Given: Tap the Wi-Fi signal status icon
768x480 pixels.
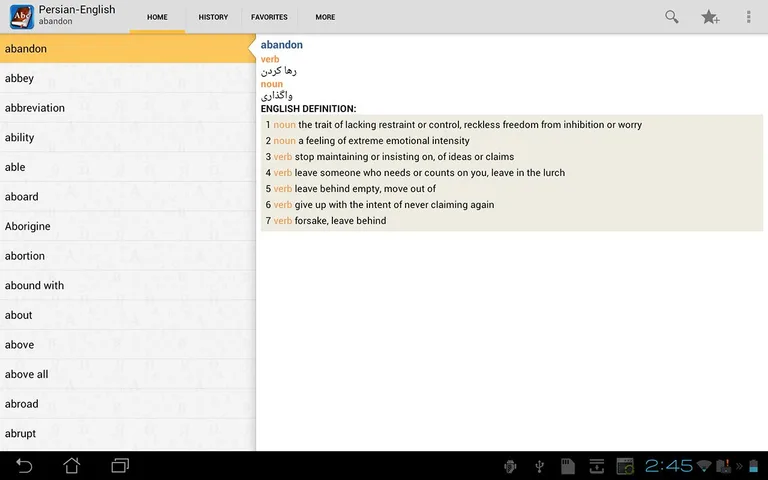Looking at the screenshot, I should [704, 466].
